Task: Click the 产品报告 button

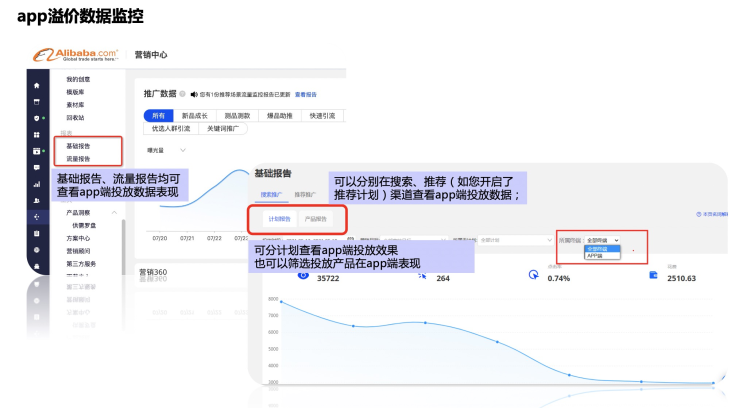Action: coord(315,218)
